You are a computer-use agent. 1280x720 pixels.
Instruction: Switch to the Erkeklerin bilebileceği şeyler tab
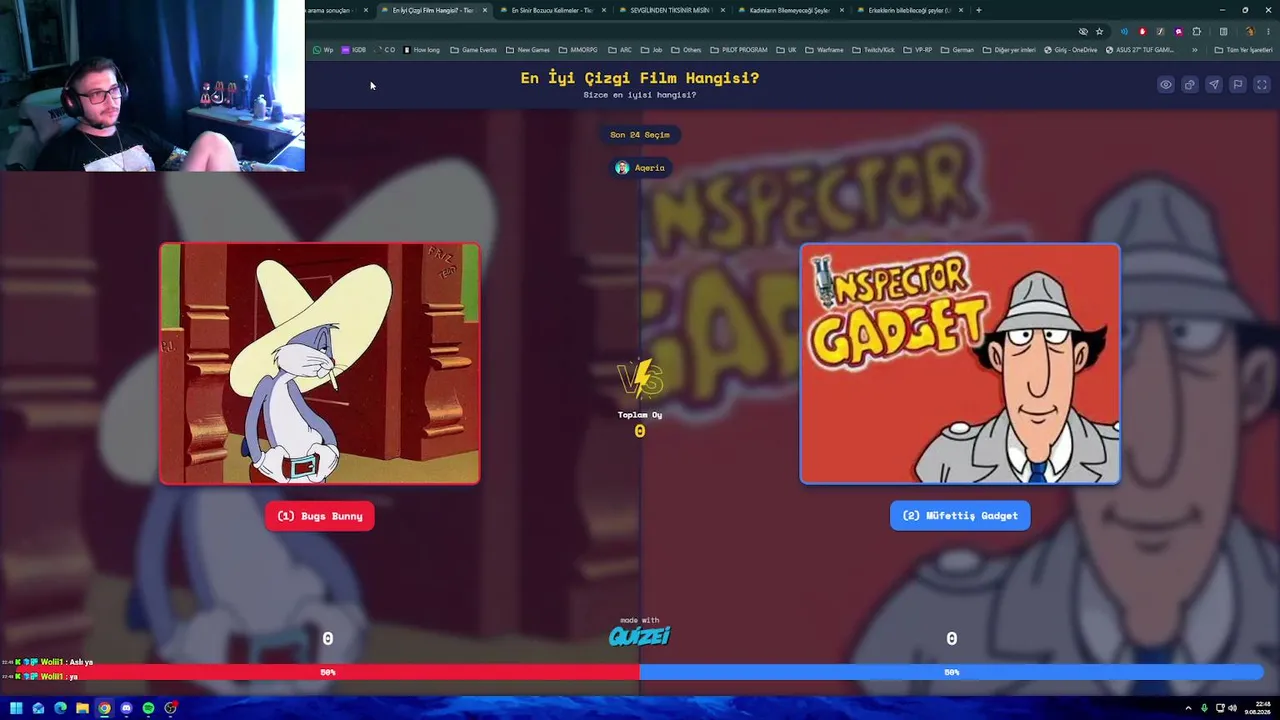point(908,10)
